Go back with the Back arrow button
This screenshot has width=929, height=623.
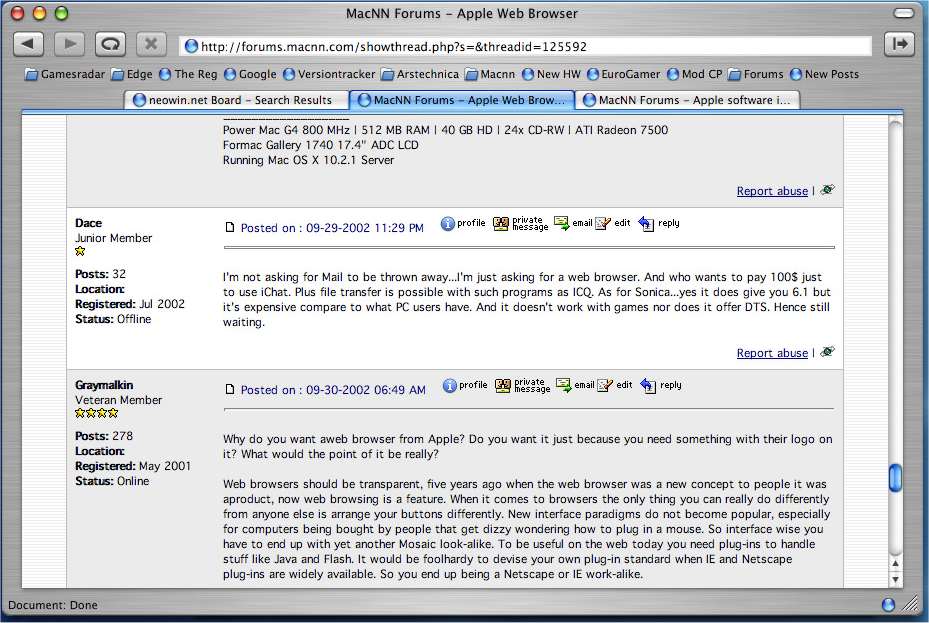(28, 44)
